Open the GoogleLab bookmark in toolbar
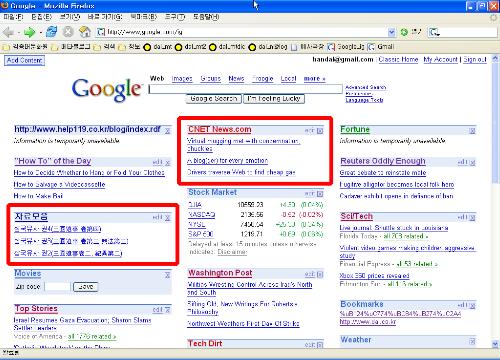Viewport: 500px width, 360px height. pyautogui.click(x=346, y=47)
